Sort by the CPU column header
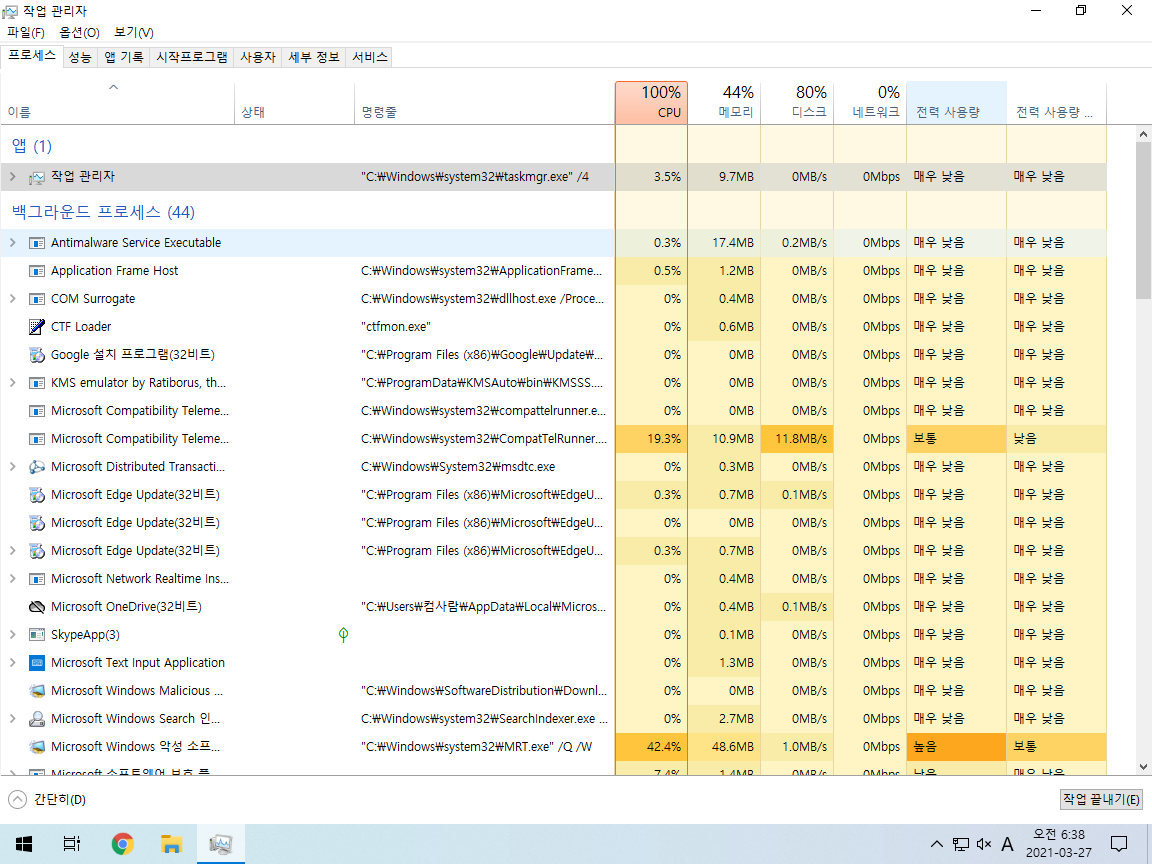 tap(652, 103)
